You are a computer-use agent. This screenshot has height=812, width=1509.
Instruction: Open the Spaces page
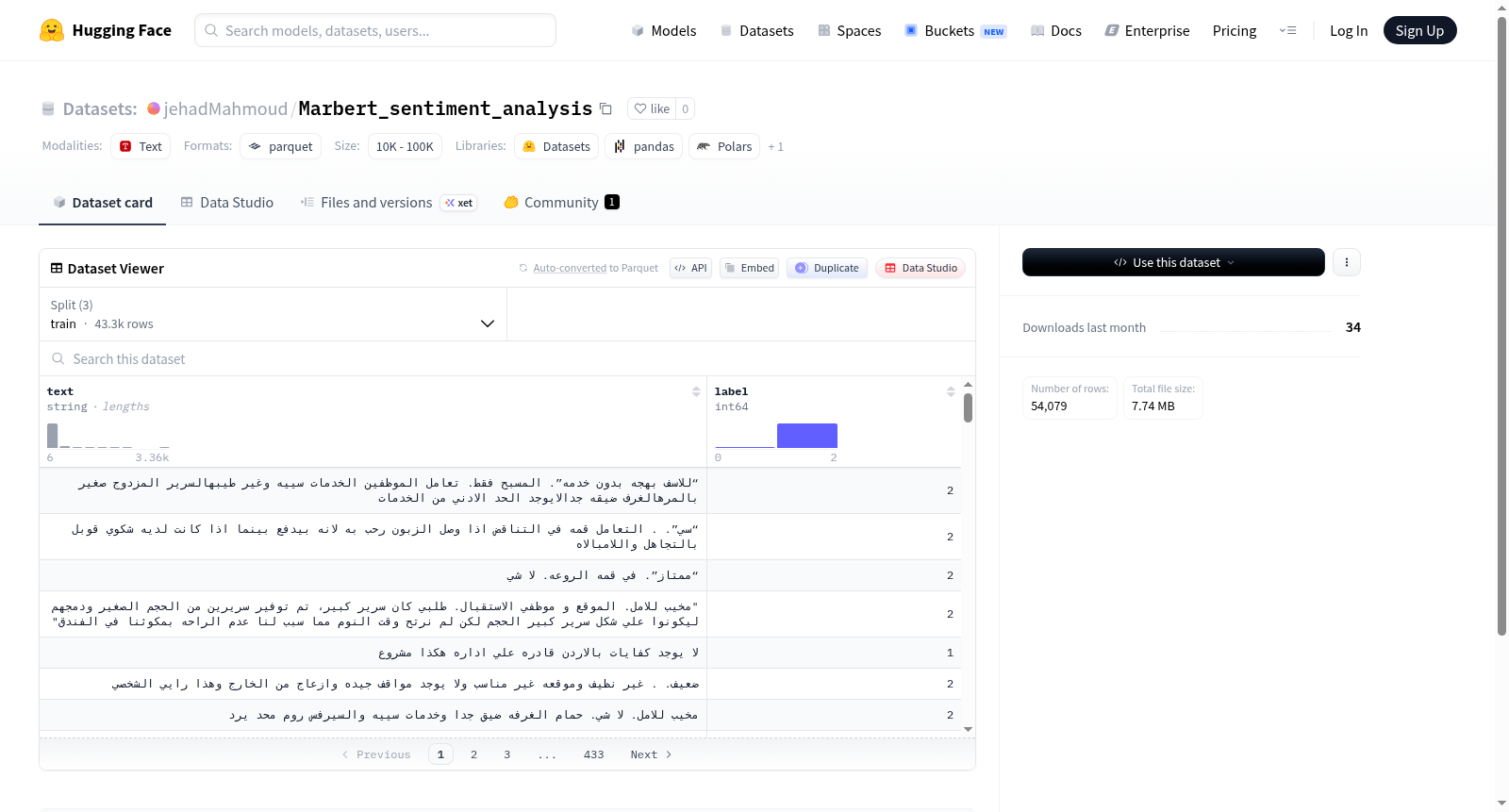pyautogui.click(x=849, y=30)
